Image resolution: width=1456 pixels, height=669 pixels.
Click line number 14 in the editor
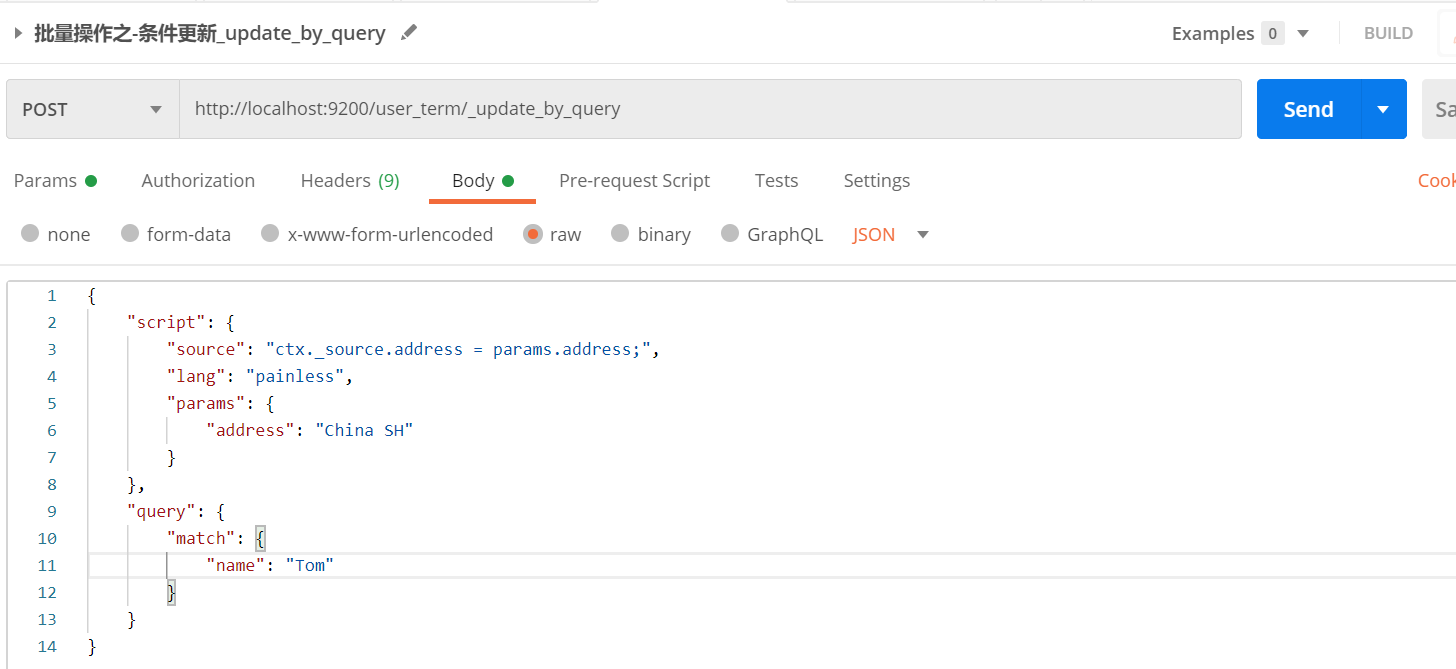click(47, 647)
